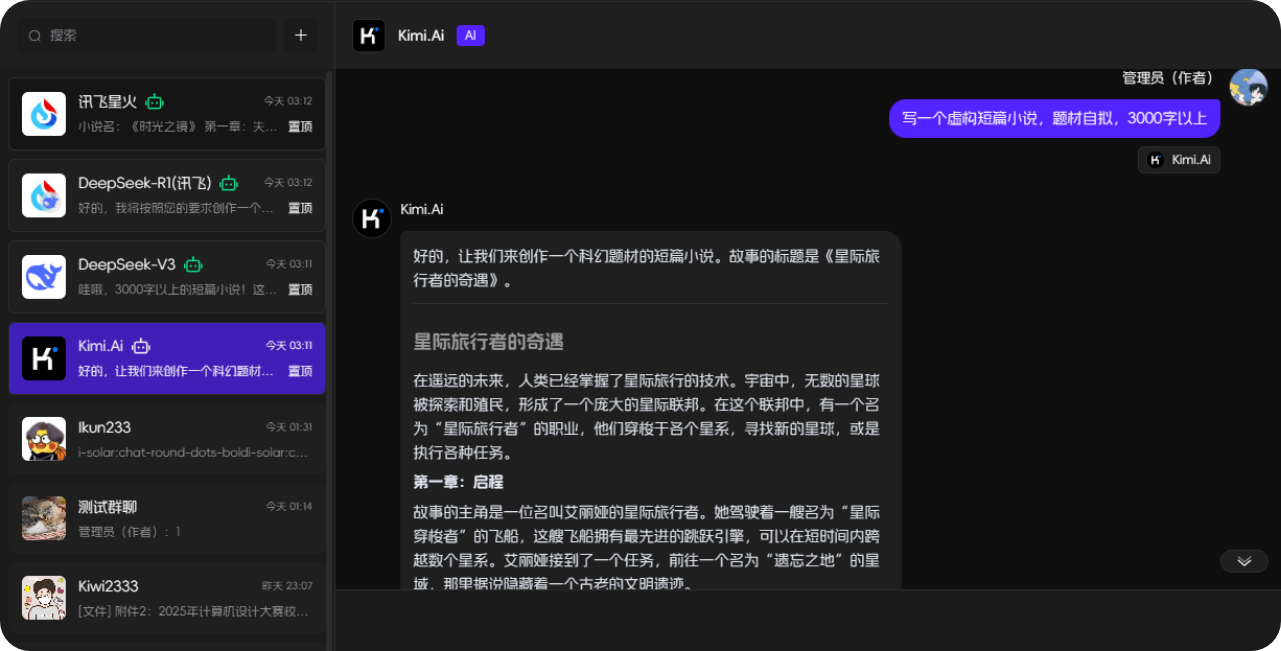
Task: Select the Kimi.Ai chat in sidebar
Action: click(x=167, y=358)
